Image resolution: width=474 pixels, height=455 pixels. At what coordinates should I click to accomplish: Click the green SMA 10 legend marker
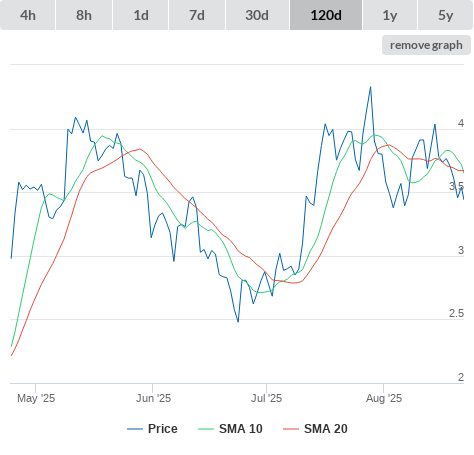(x=206, y=429)
